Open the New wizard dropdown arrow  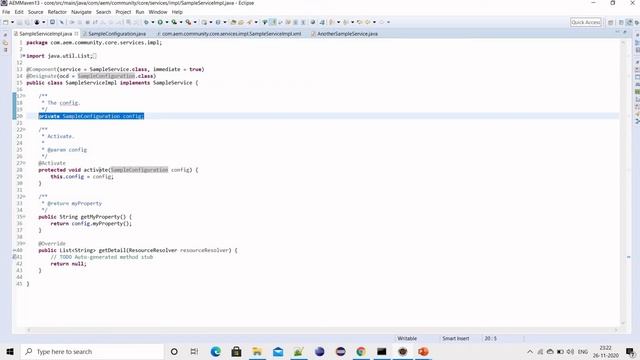(12, 22)
